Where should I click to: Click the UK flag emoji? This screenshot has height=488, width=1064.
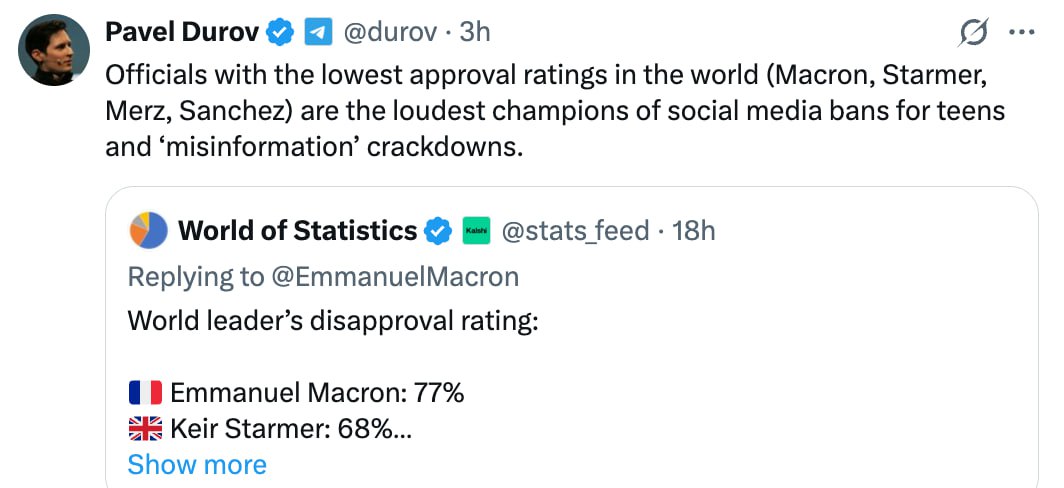146,429
